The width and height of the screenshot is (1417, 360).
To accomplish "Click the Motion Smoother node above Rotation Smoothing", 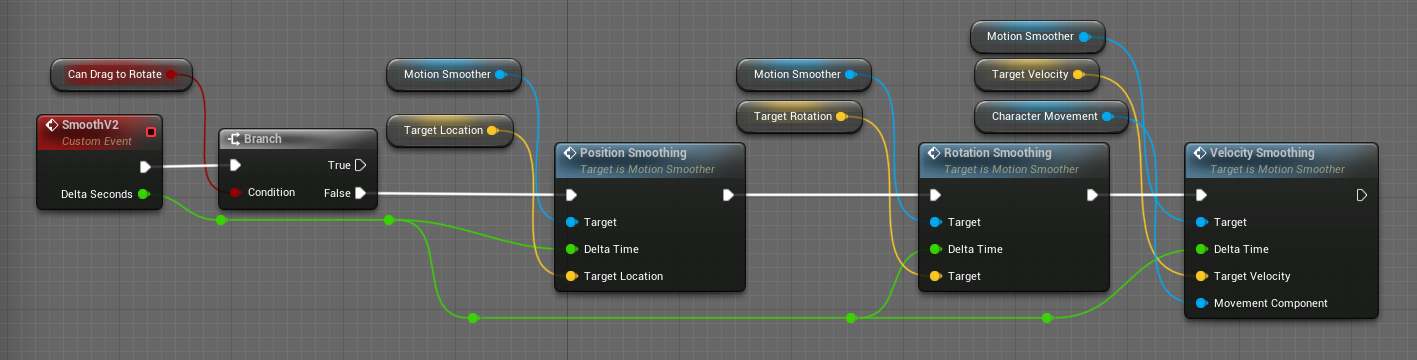I will [x=804, y=74].
